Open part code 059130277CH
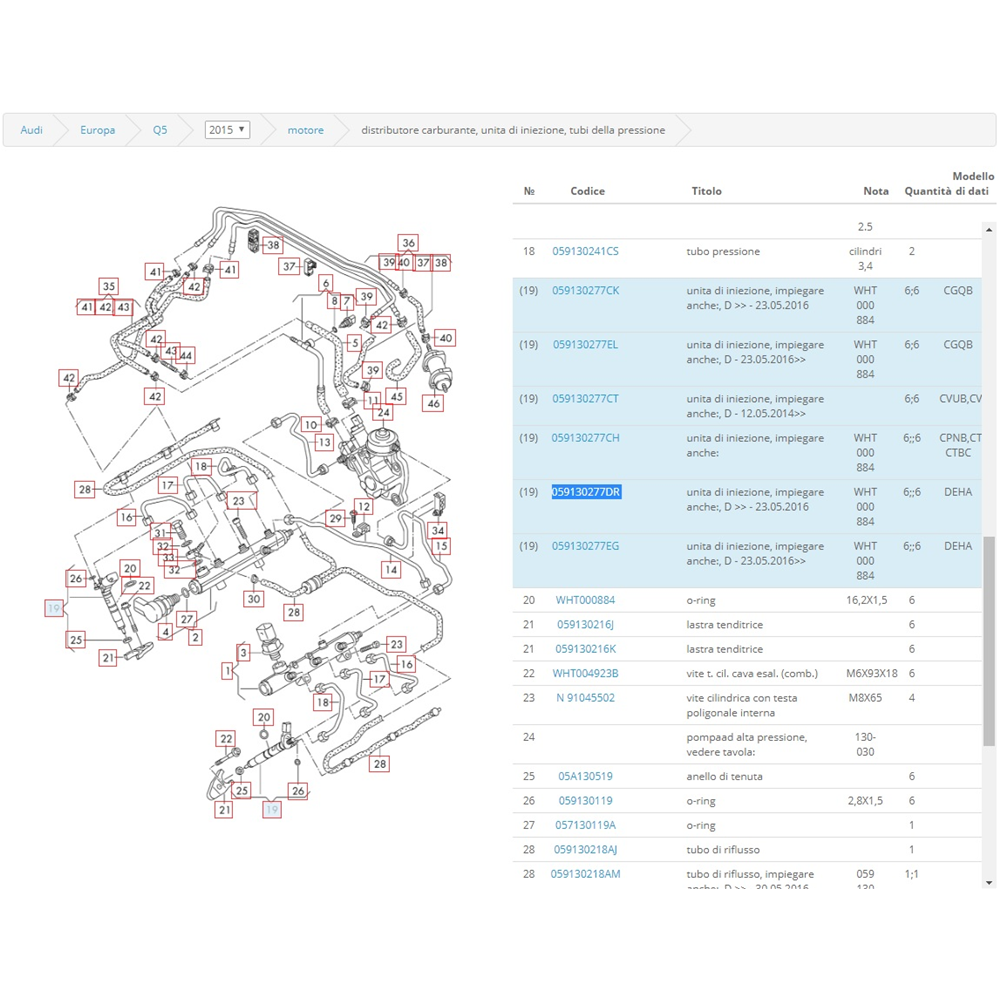The width and height of the screenshot is (1000, 1000). [x=585, y=438]
